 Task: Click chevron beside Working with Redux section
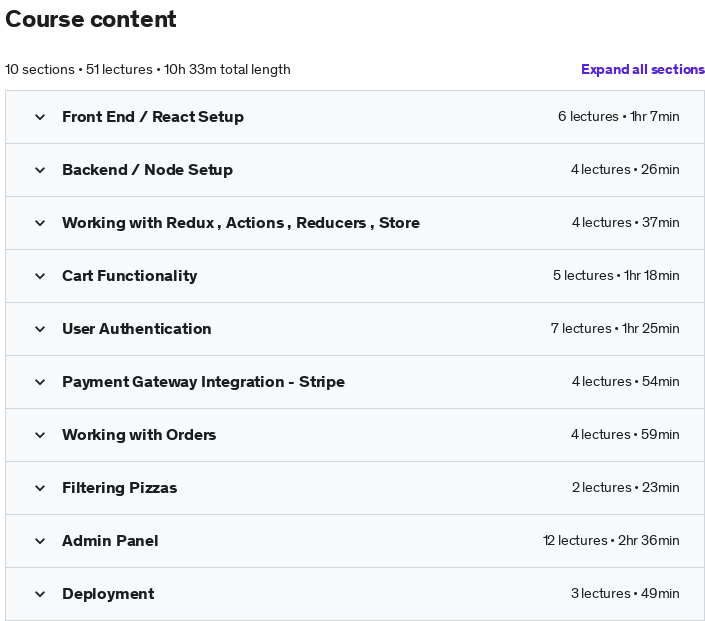(40, 223)
